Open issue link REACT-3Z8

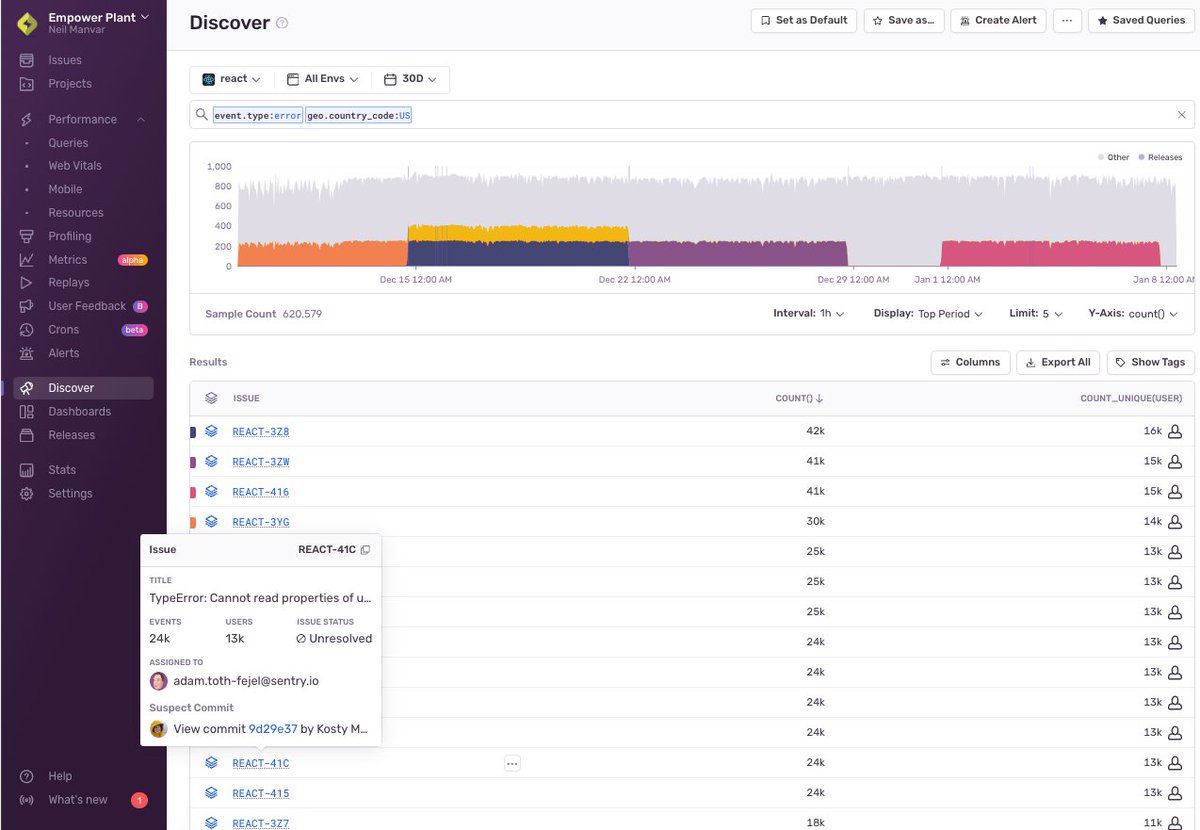261,432
